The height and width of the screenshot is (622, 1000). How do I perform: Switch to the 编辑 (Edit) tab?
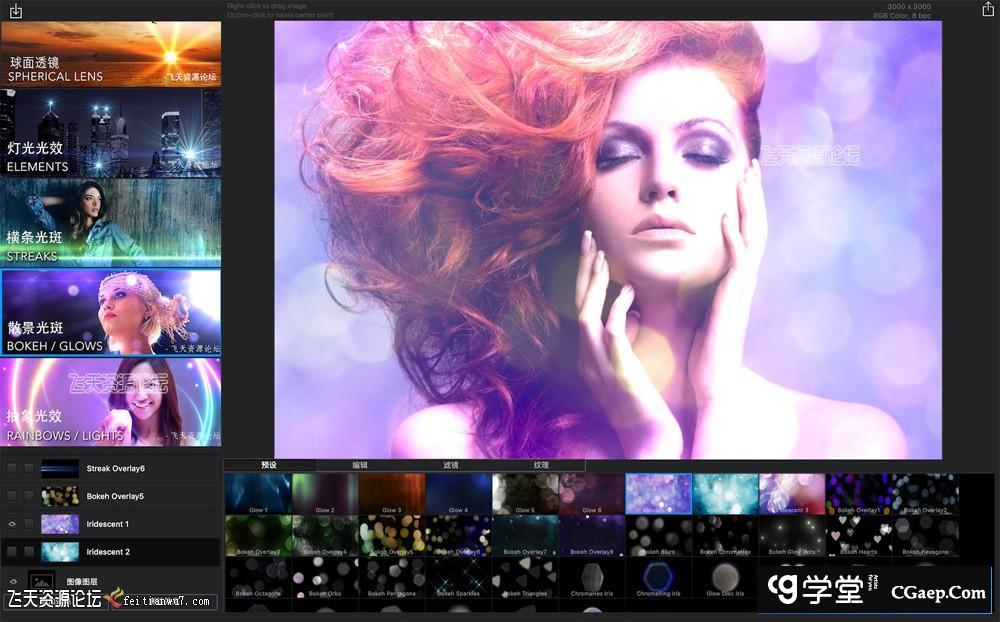(359, 465)
